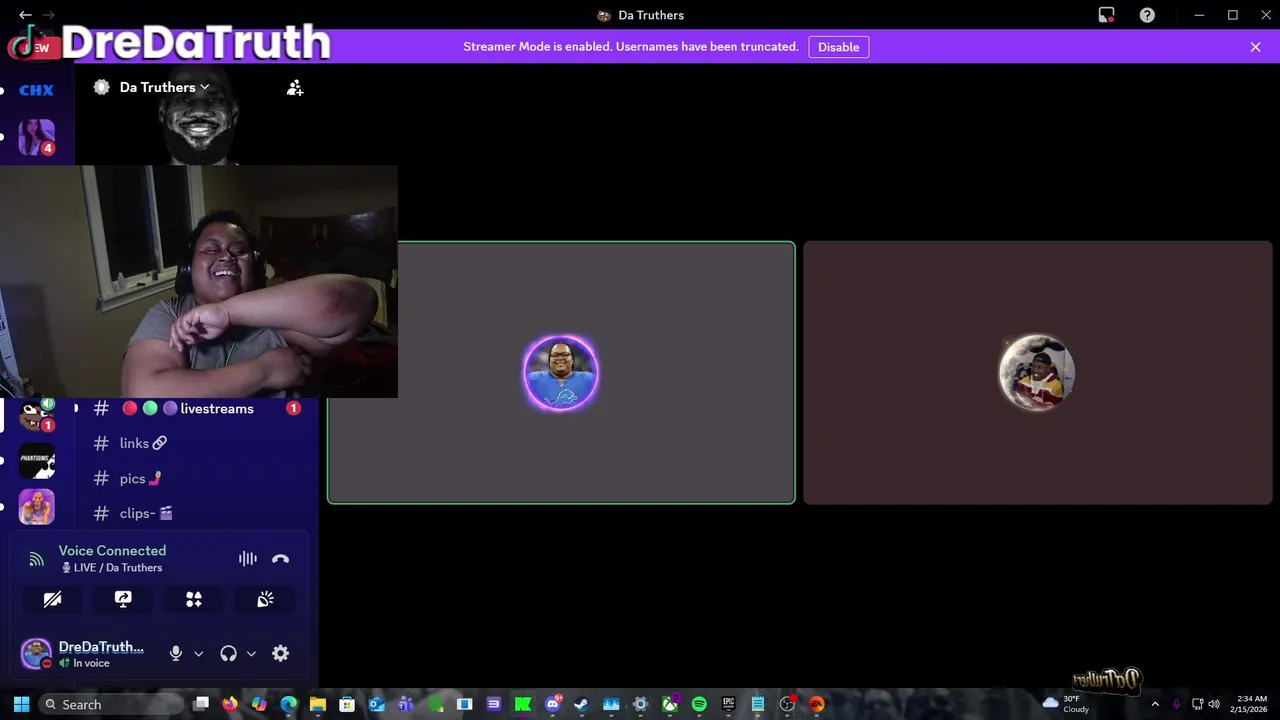Open File Explorer from the taskbar
This screenshot has width=1280, height=720.
(x=318, y=704)
